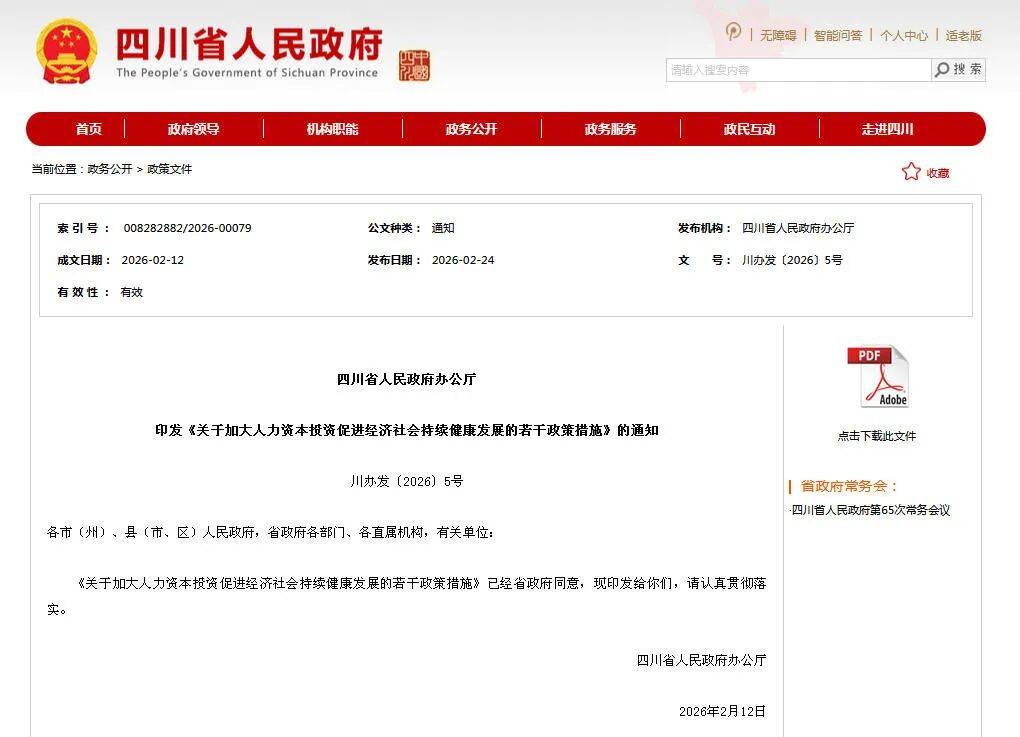Click the round icon left of 无障碍
The image size is (1020, 737).
click(733, 33)
